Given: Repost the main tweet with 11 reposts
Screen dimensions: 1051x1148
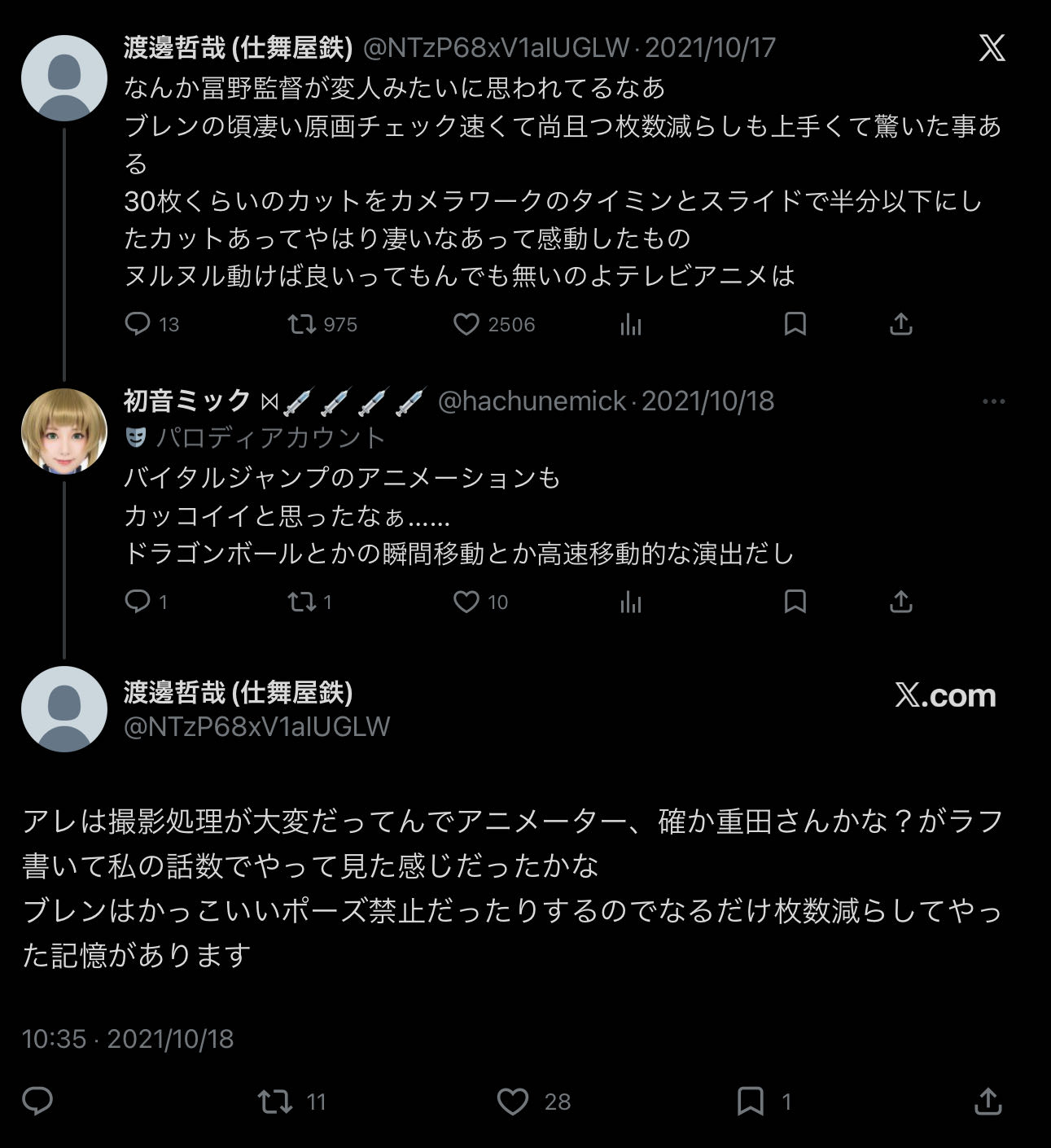Looking at the screenshot, I should point(274,1102).
